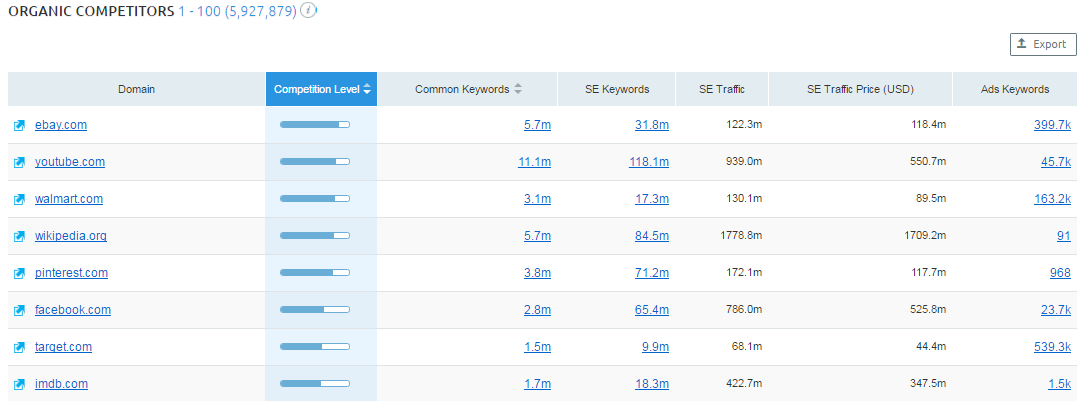Open wikipedia.org SE keywords 84.5m
The height and width of the screenshot is (401, 1079).
click(x=652, y=236)
